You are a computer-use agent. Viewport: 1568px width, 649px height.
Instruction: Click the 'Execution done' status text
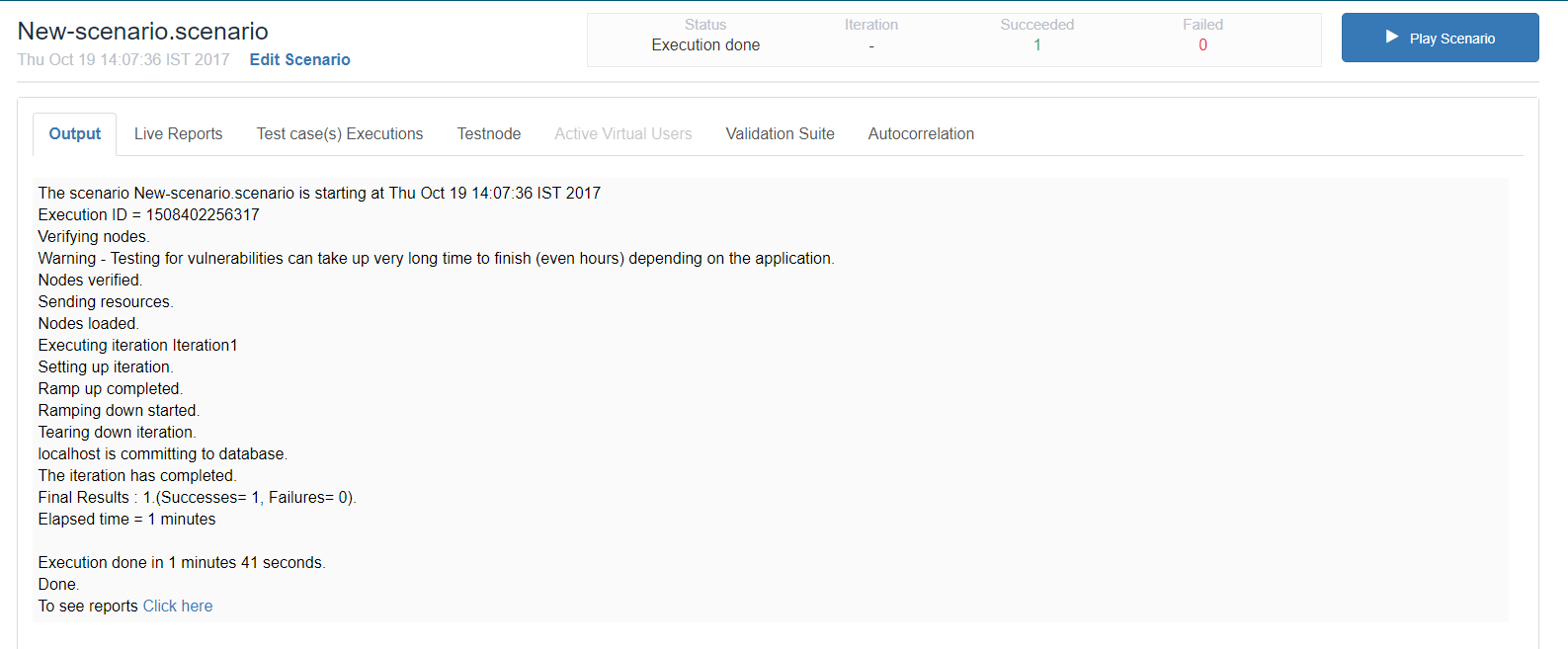click(x=705, y=45)
